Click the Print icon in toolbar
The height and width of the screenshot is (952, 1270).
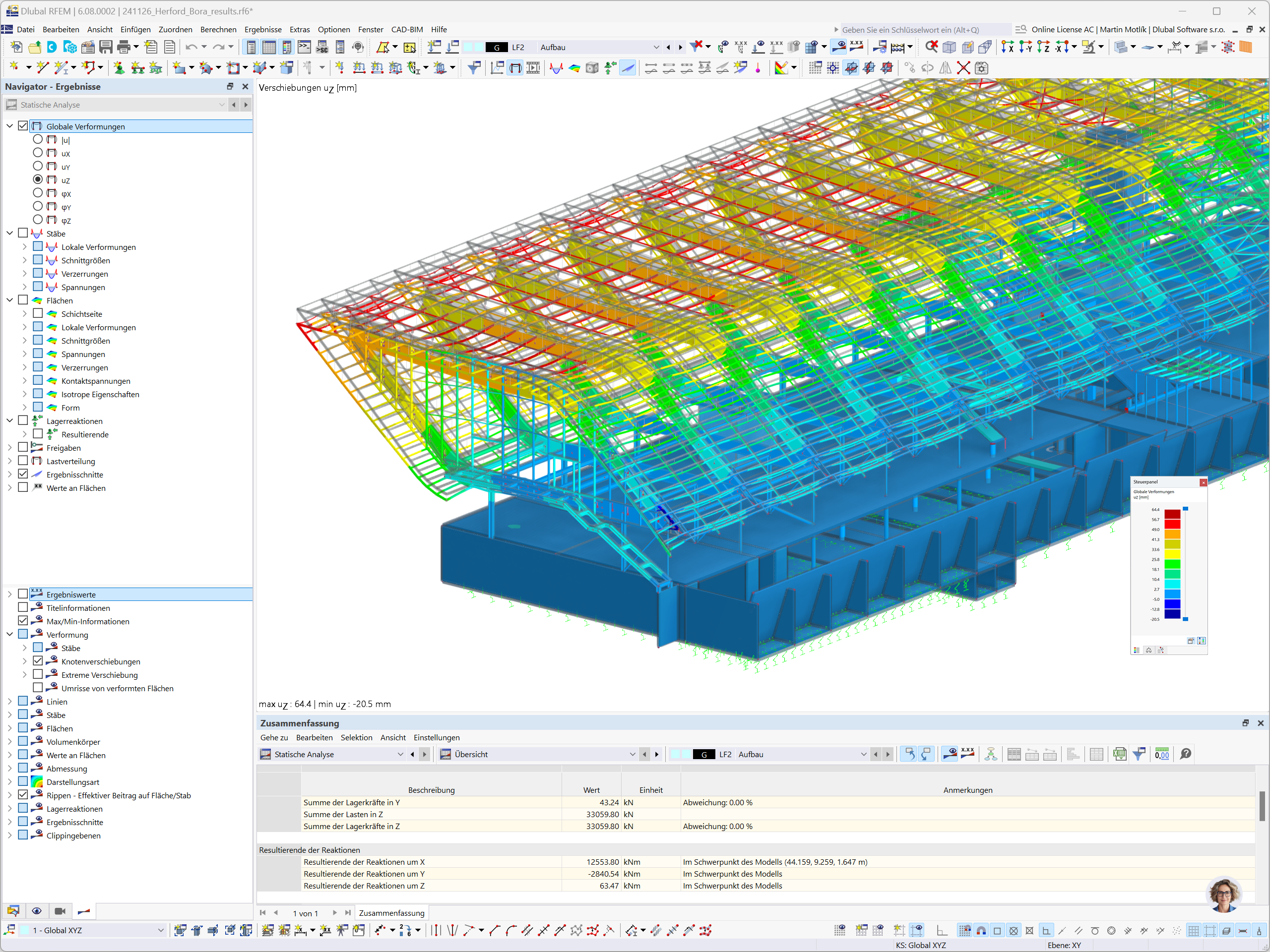124,48
